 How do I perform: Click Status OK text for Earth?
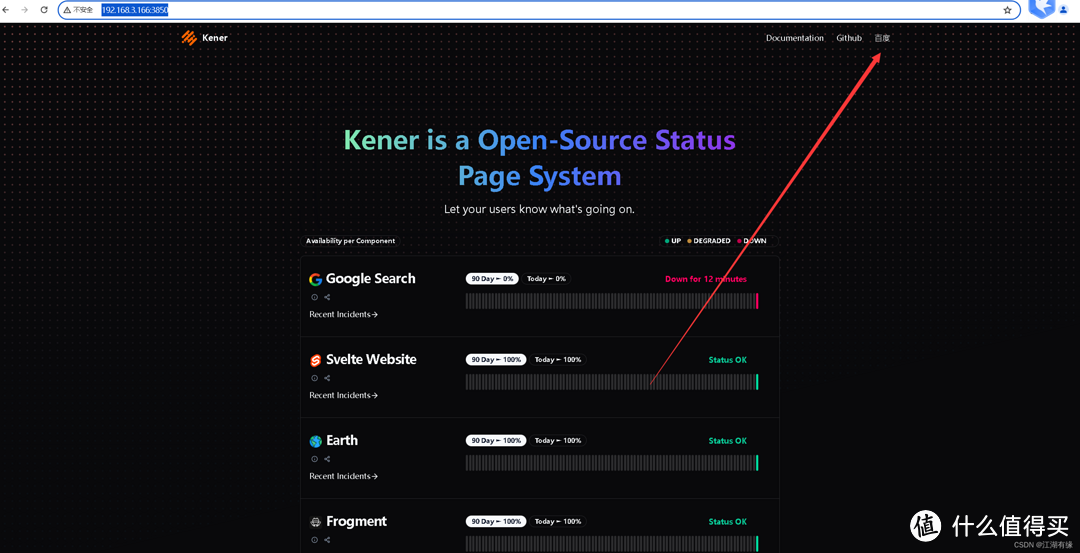pos(727,441)
